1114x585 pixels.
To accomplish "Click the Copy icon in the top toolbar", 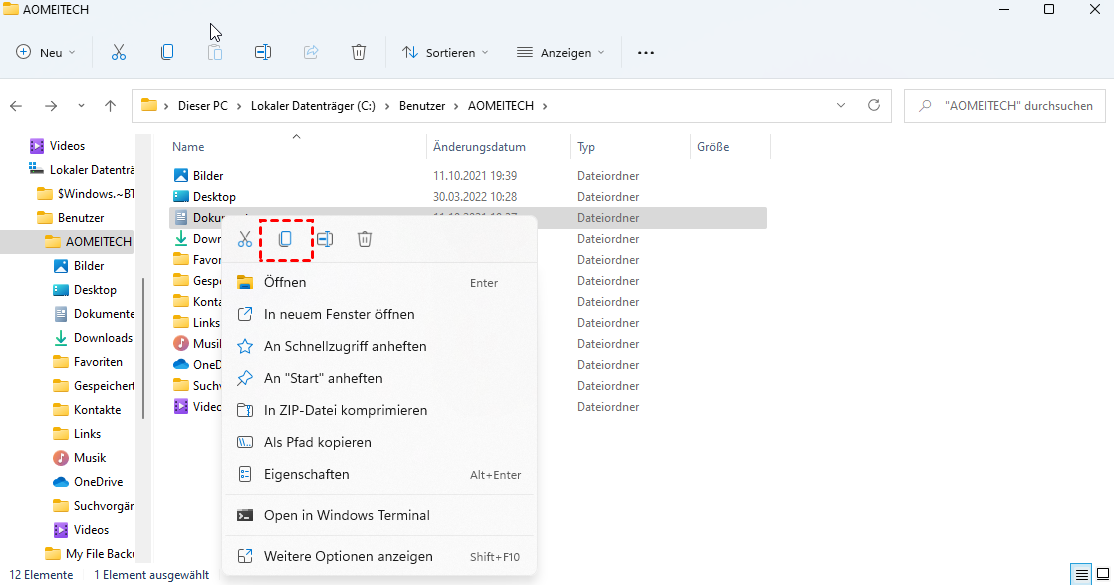I will pos(167,53).
